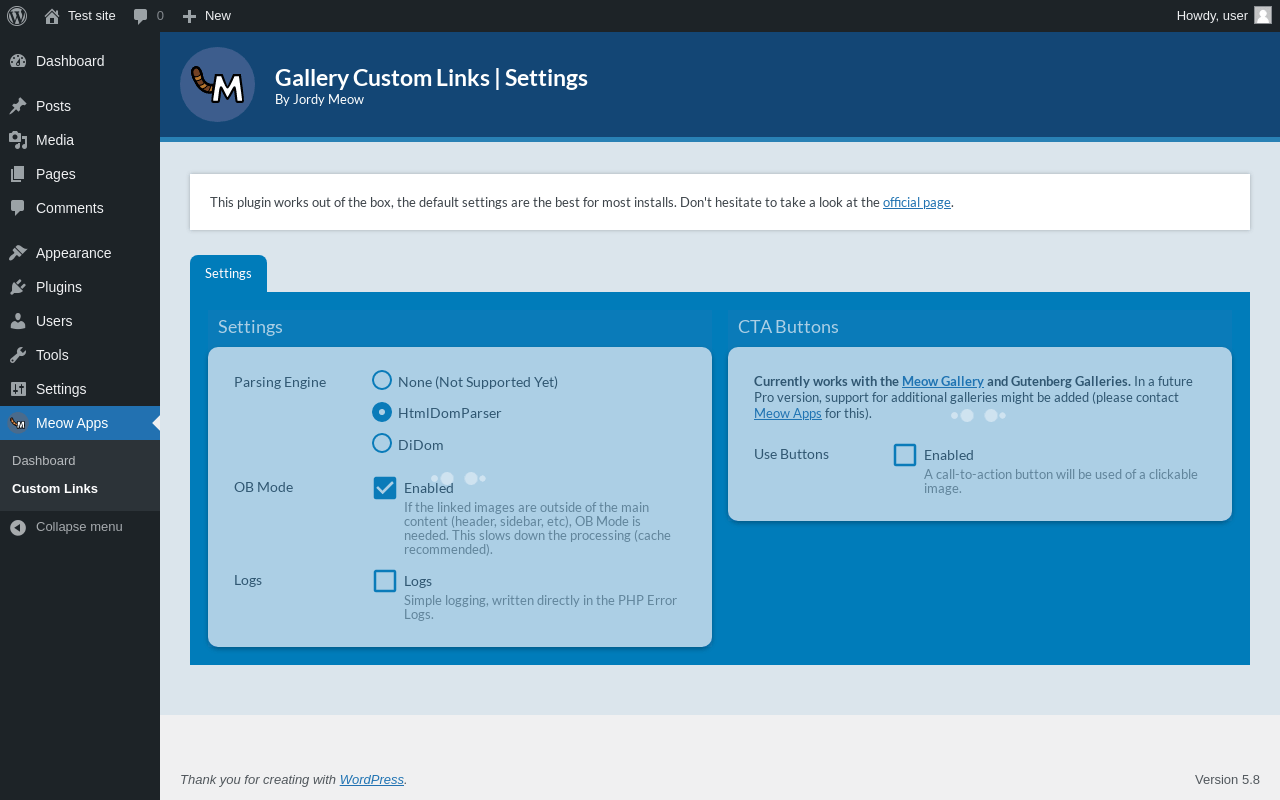Image resolution: width=1280 pixels, height=800 pixels.
Task: Follow the official page link
Action: tap(916, 202)
